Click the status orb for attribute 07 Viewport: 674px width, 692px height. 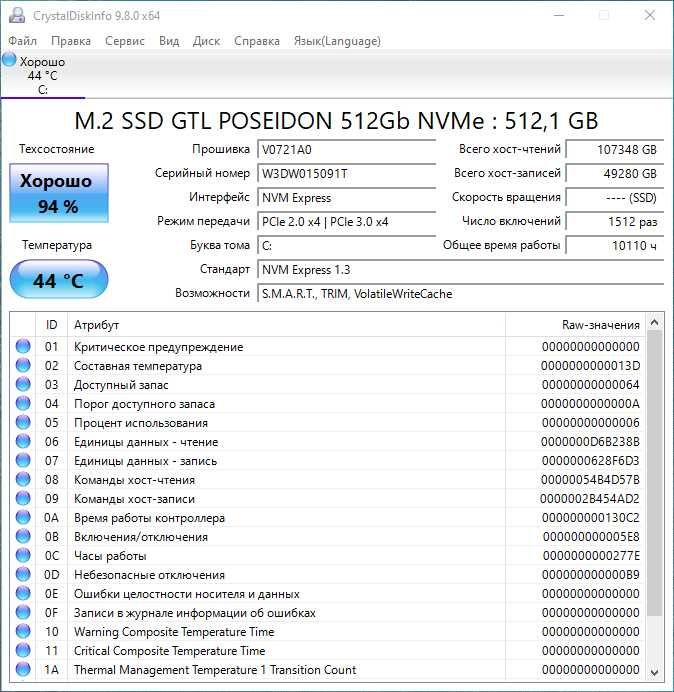23,460
